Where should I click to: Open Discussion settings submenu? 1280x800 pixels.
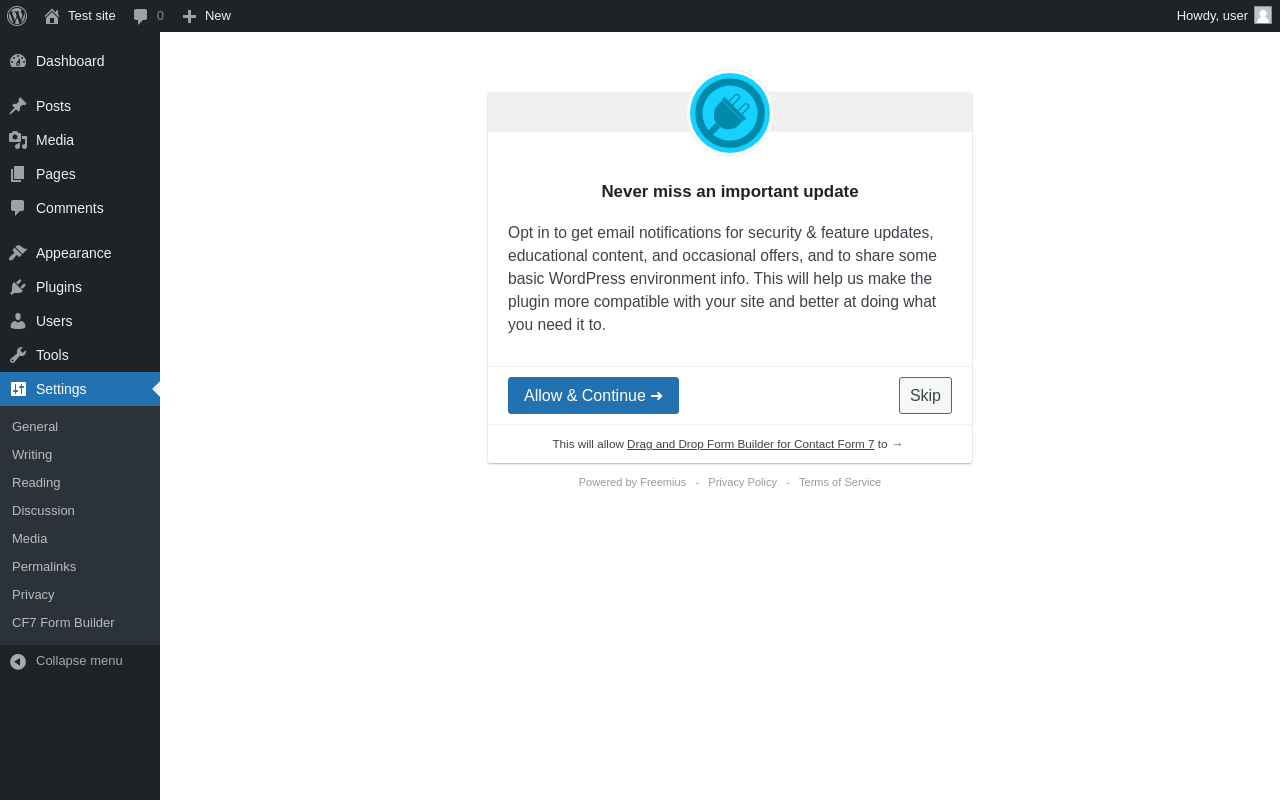[43, 511]
